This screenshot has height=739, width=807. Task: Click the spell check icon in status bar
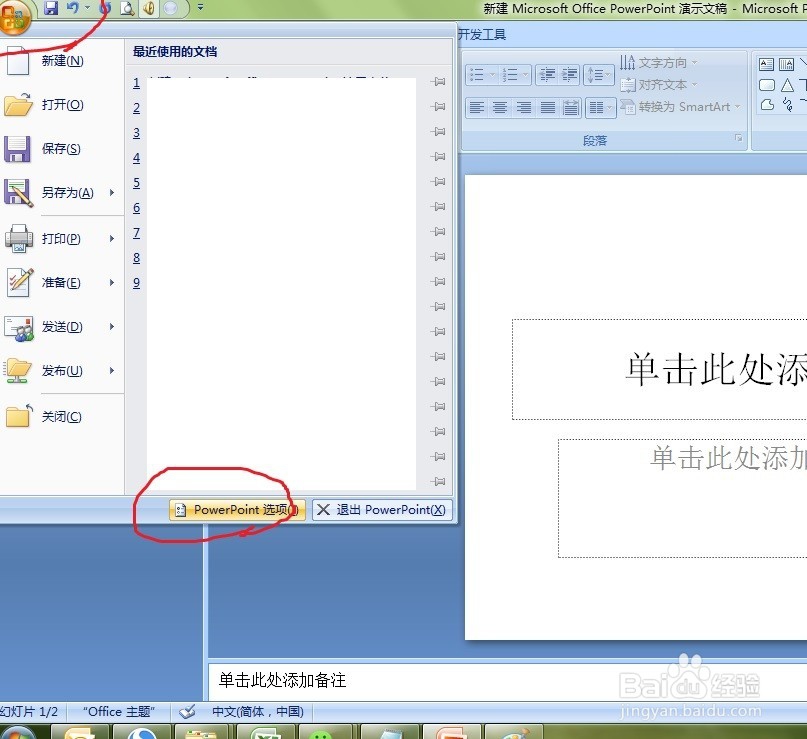pos(187,711)
